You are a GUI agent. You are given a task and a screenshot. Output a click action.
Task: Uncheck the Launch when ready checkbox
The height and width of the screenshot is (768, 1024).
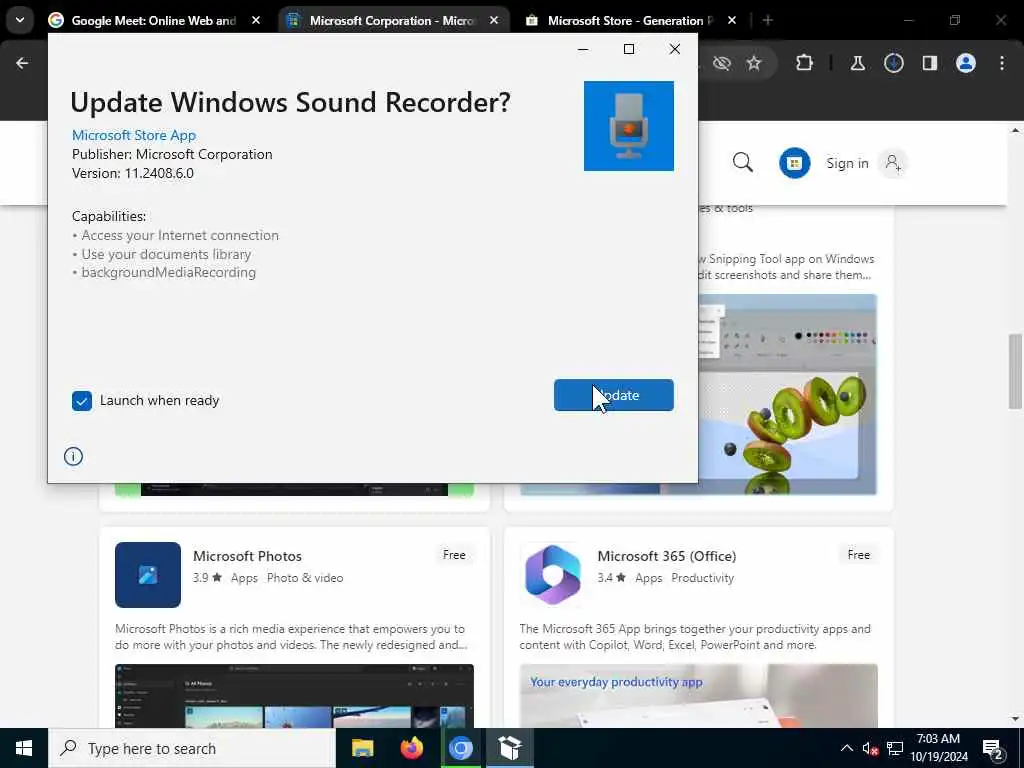(x=82, y=401)
